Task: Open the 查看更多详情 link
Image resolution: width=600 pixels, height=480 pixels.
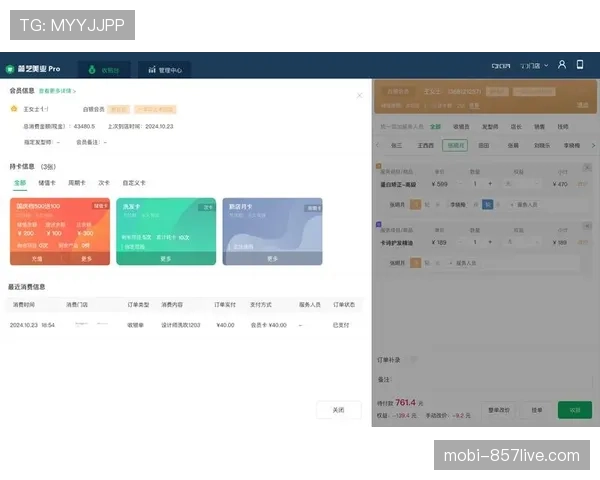Action: pos(57,91)
